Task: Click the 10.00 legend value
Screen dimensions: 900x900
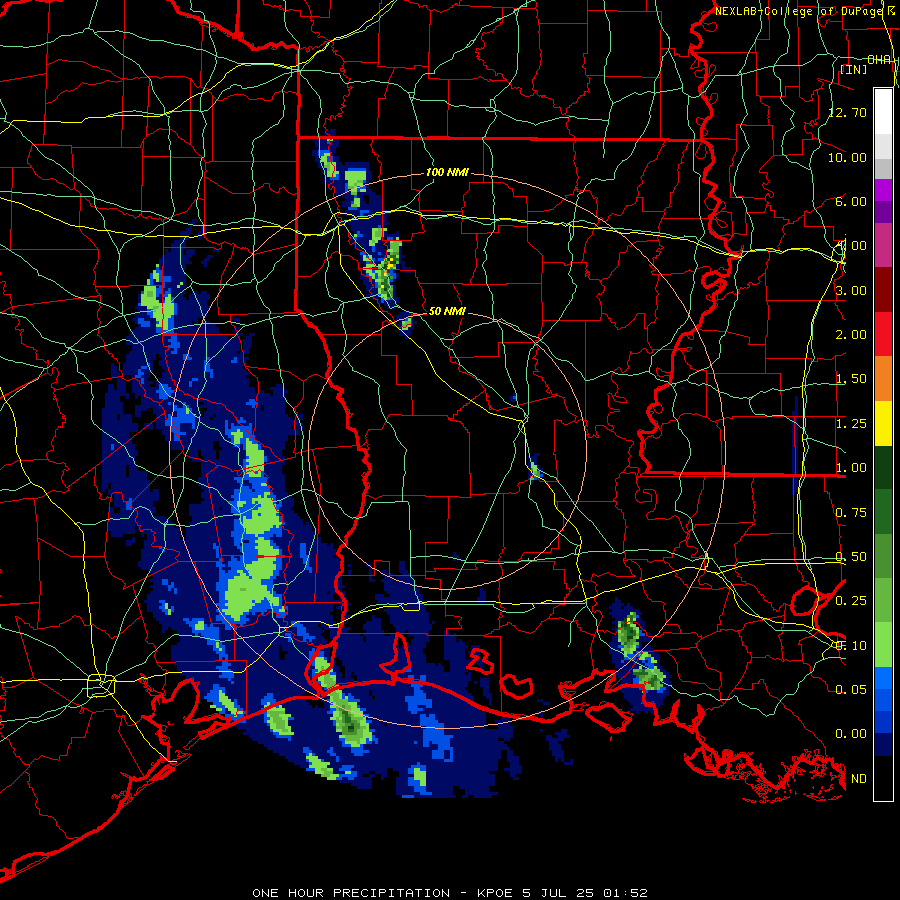Action: coord(848,157)
